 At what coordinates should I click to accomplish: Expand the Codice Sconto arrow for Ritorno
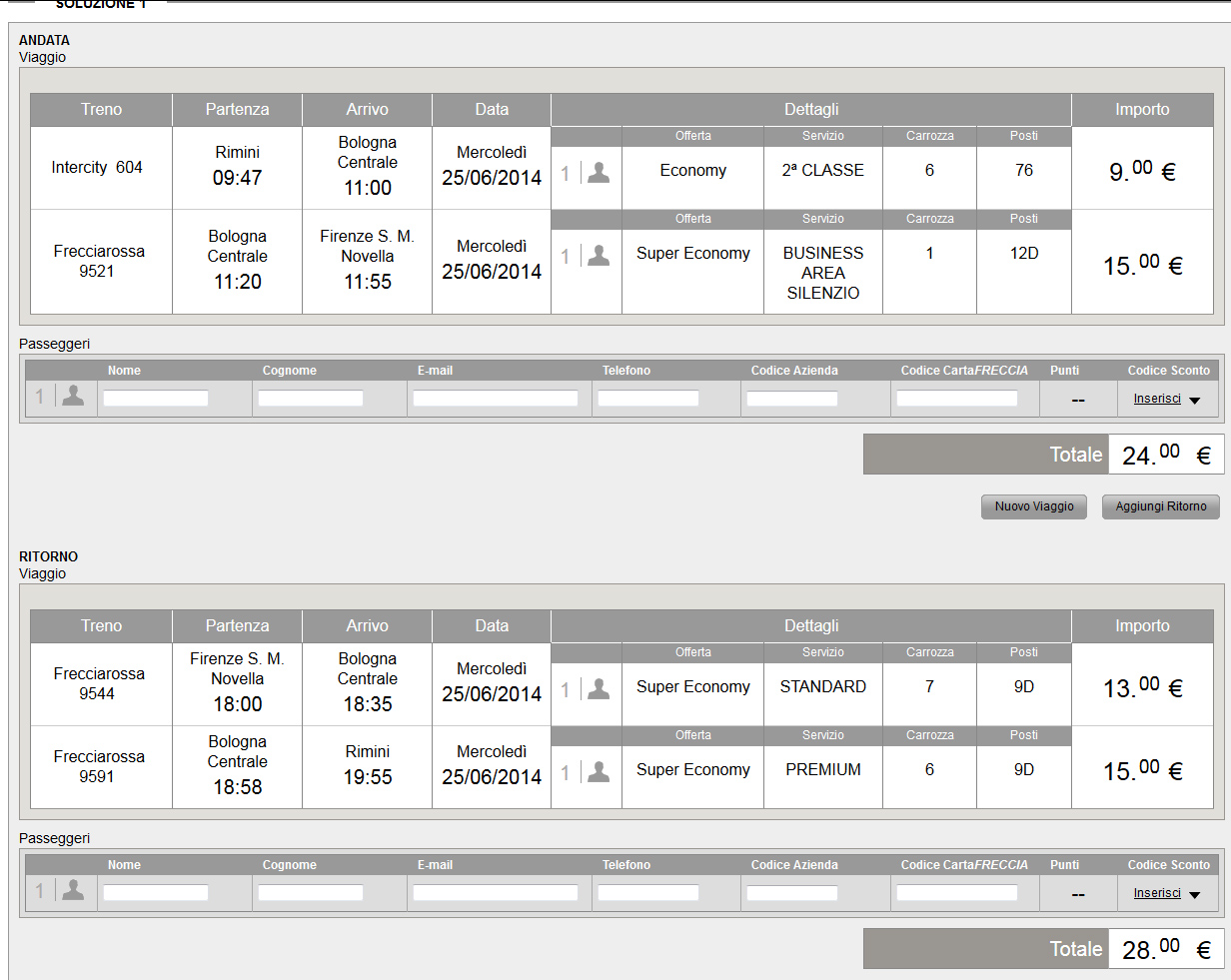tap(1194, 895)
